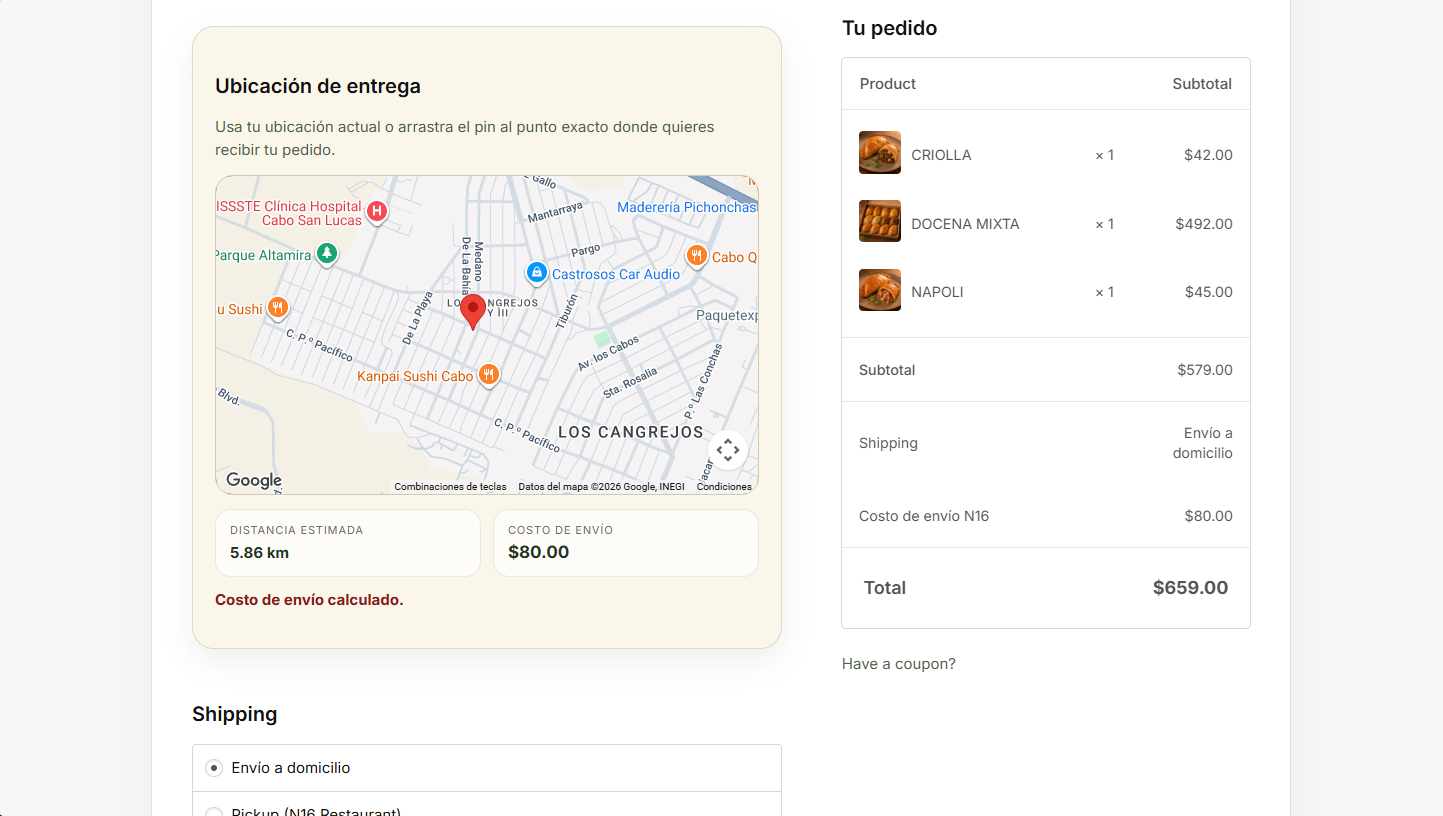
Task: Open Combinaciones de teclas shortcuts
Action: pyautogui.click(x=450, y=487)
